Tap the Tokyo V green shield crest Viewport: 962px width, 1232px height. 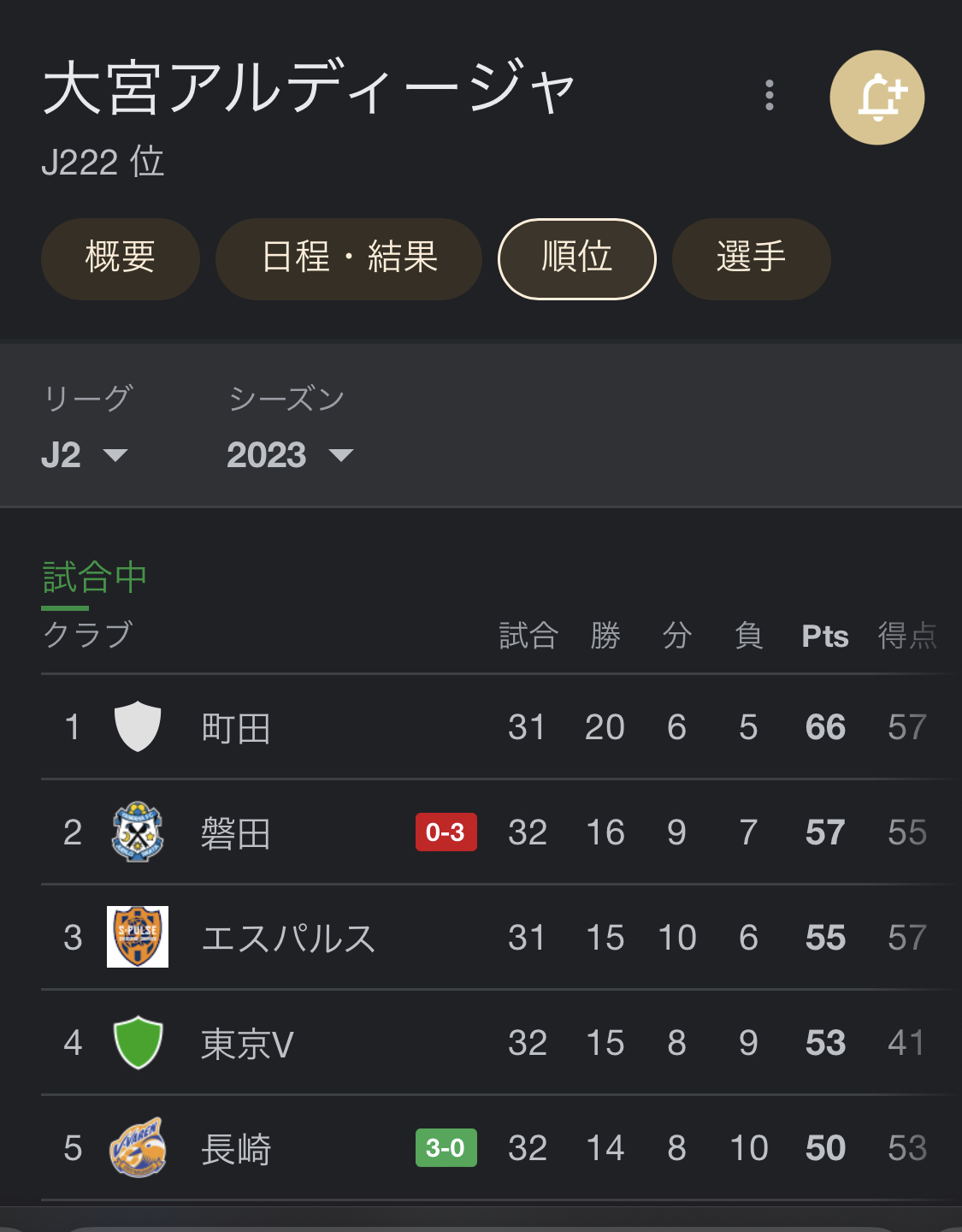(138, 1042)
